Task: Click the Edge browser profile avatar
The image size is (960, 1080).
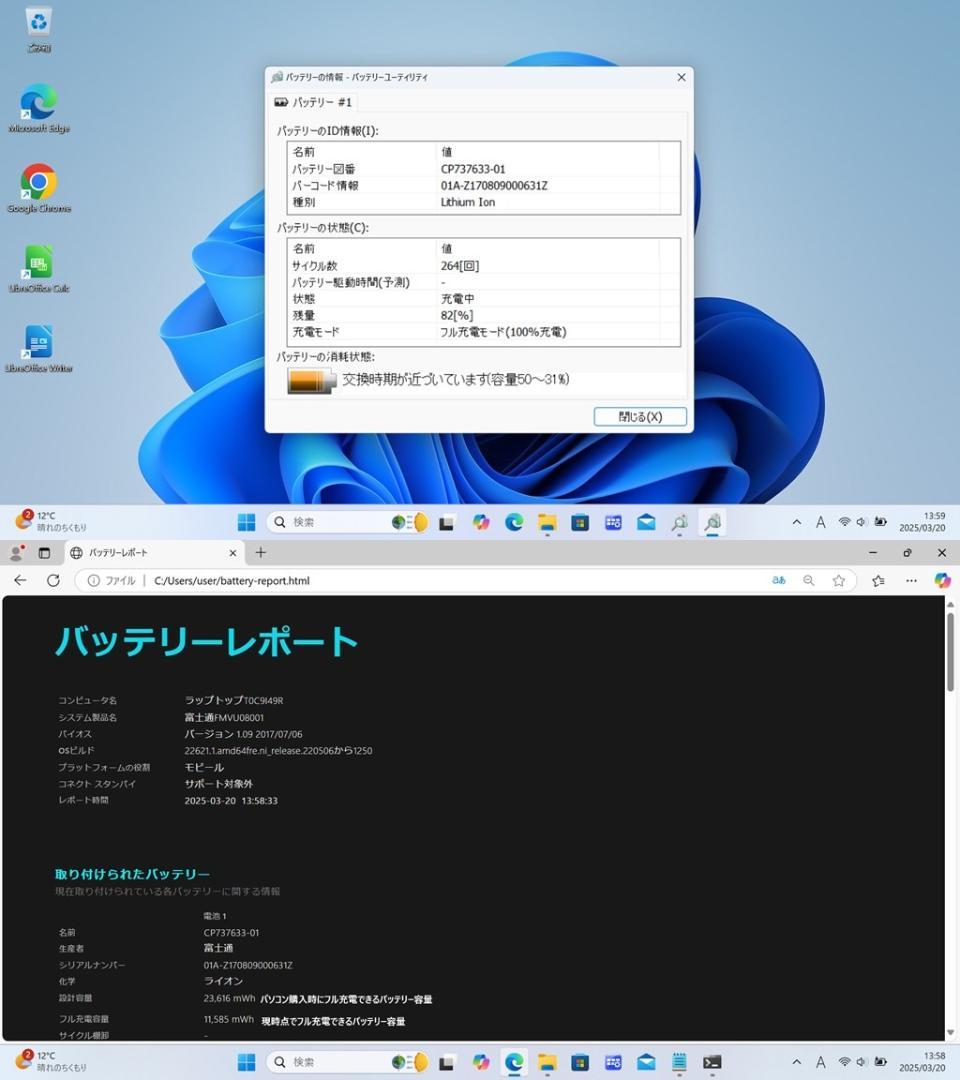Action: pyautogui.click(x=17, y=552)
